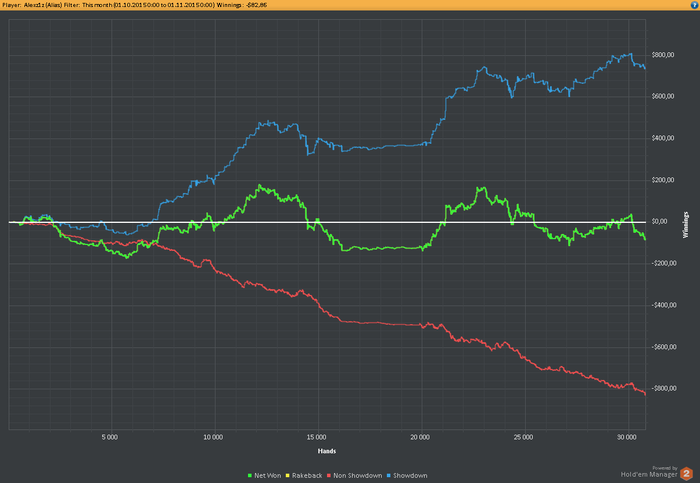Click the player and filter header text
Viewport: 700px width, 483px height.
click(x=134, y=5)
